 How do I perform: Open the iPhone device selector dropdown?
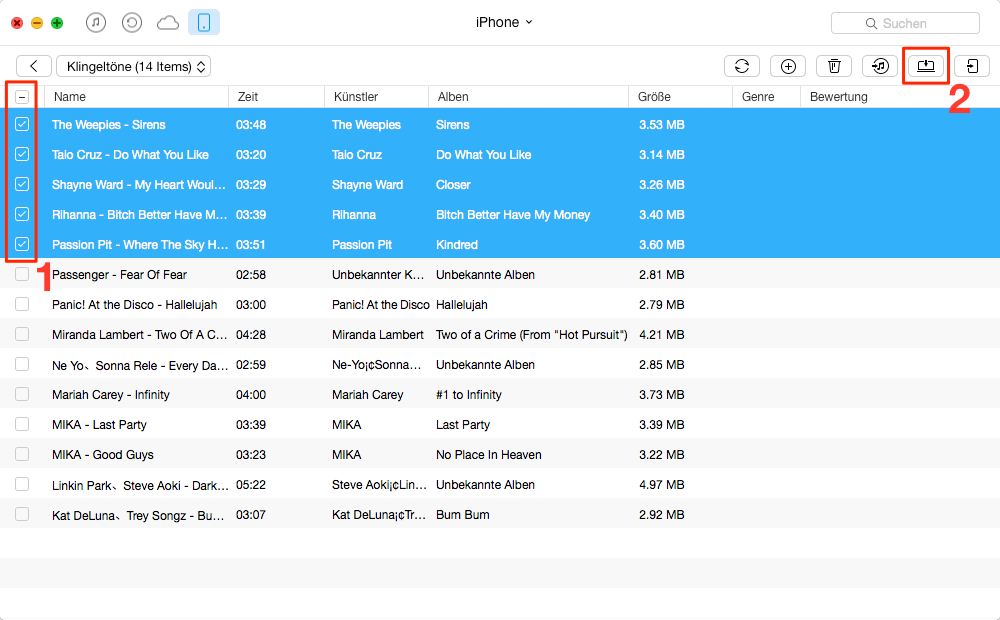pyautogui.click(x=504, y=22)
